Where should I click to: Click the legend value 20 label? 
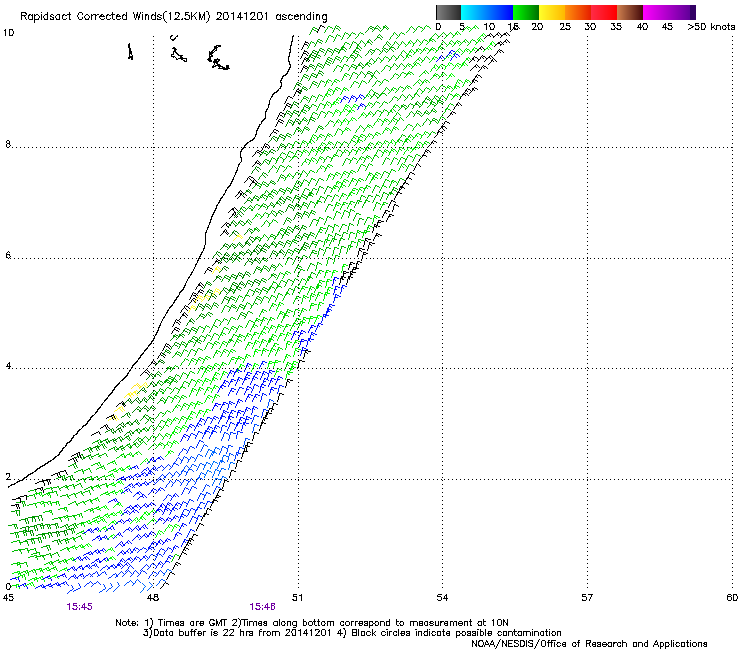pyautogui.click(x=537, y=27)
